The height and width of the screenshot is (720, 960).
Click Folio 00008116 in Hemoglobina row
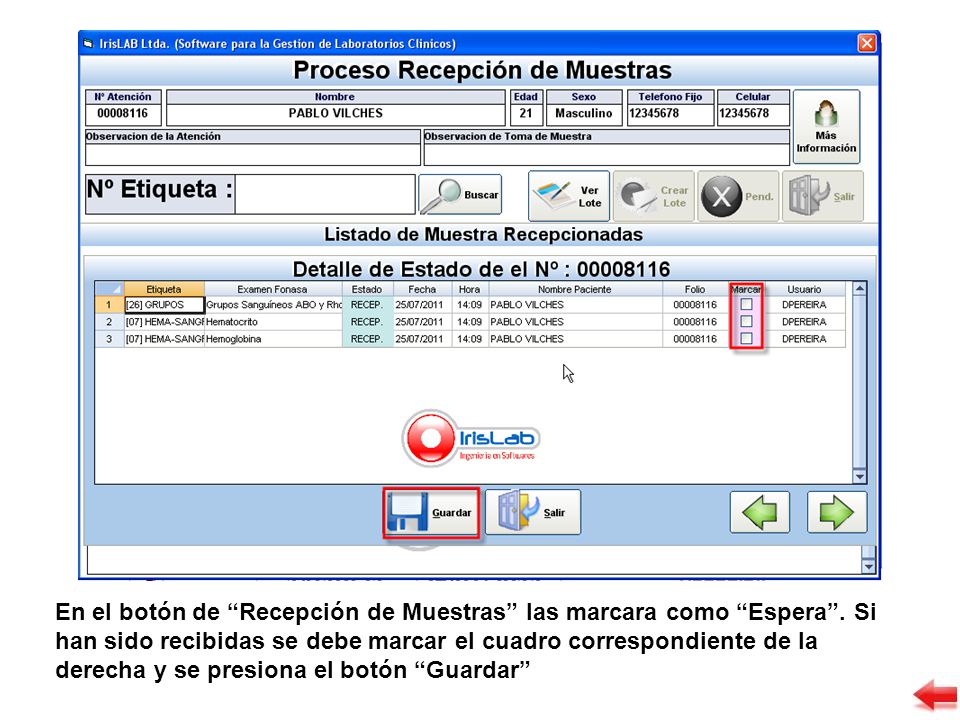click(x=695, y=339)
